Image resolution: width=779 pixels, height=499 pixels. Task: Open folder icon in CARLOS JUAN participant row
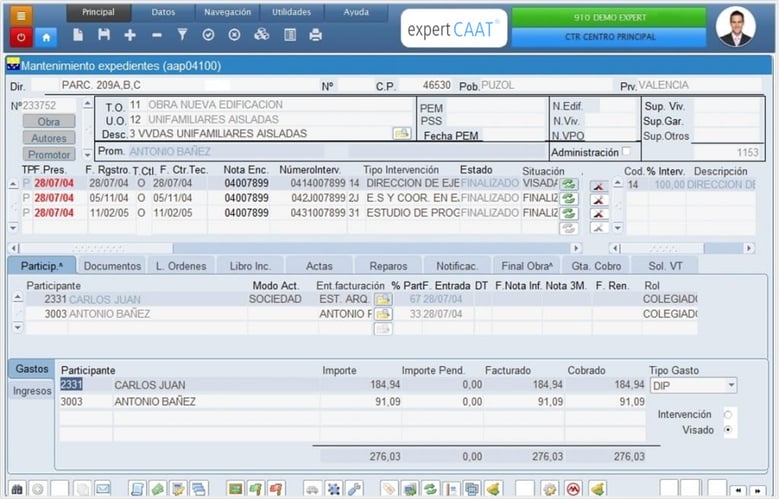coord(383,300)
